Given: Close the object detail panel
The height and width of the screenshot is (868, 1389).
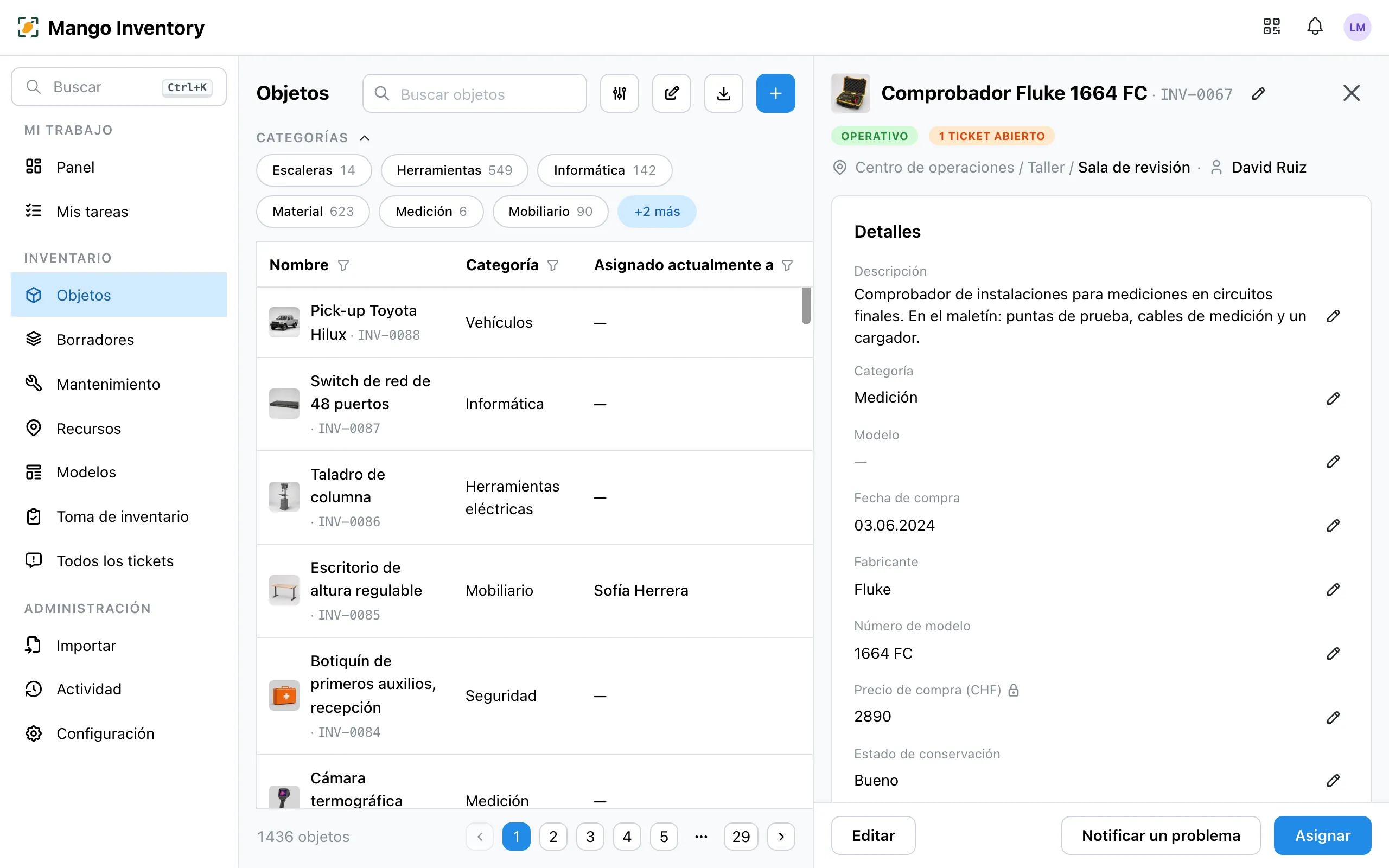Looking at the screenshot, I should tap(1351, 93).
